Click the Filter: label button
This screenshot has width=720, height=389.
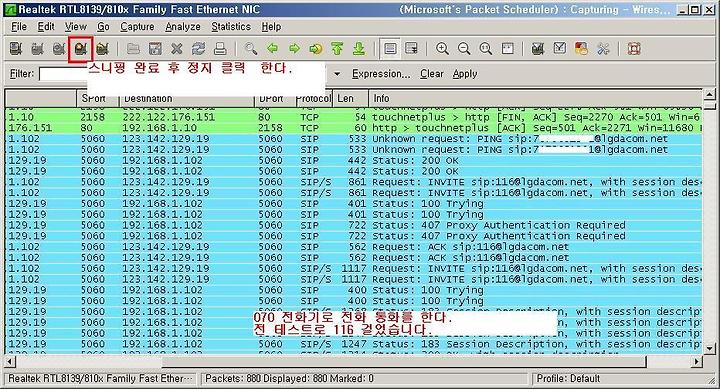22,74
